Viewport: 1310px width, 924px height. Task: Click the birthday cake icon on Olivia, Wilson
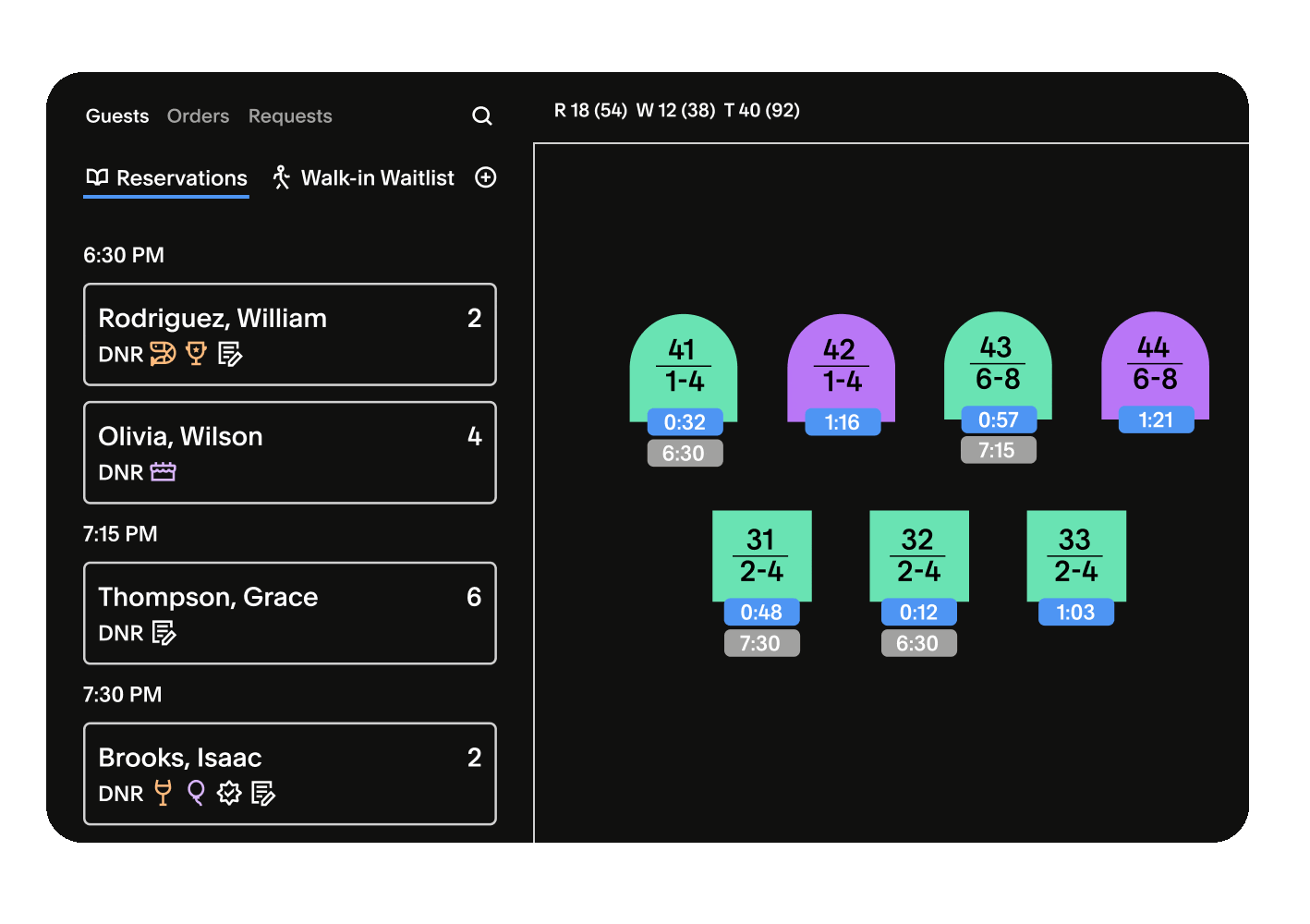click(x=164, y=471)
